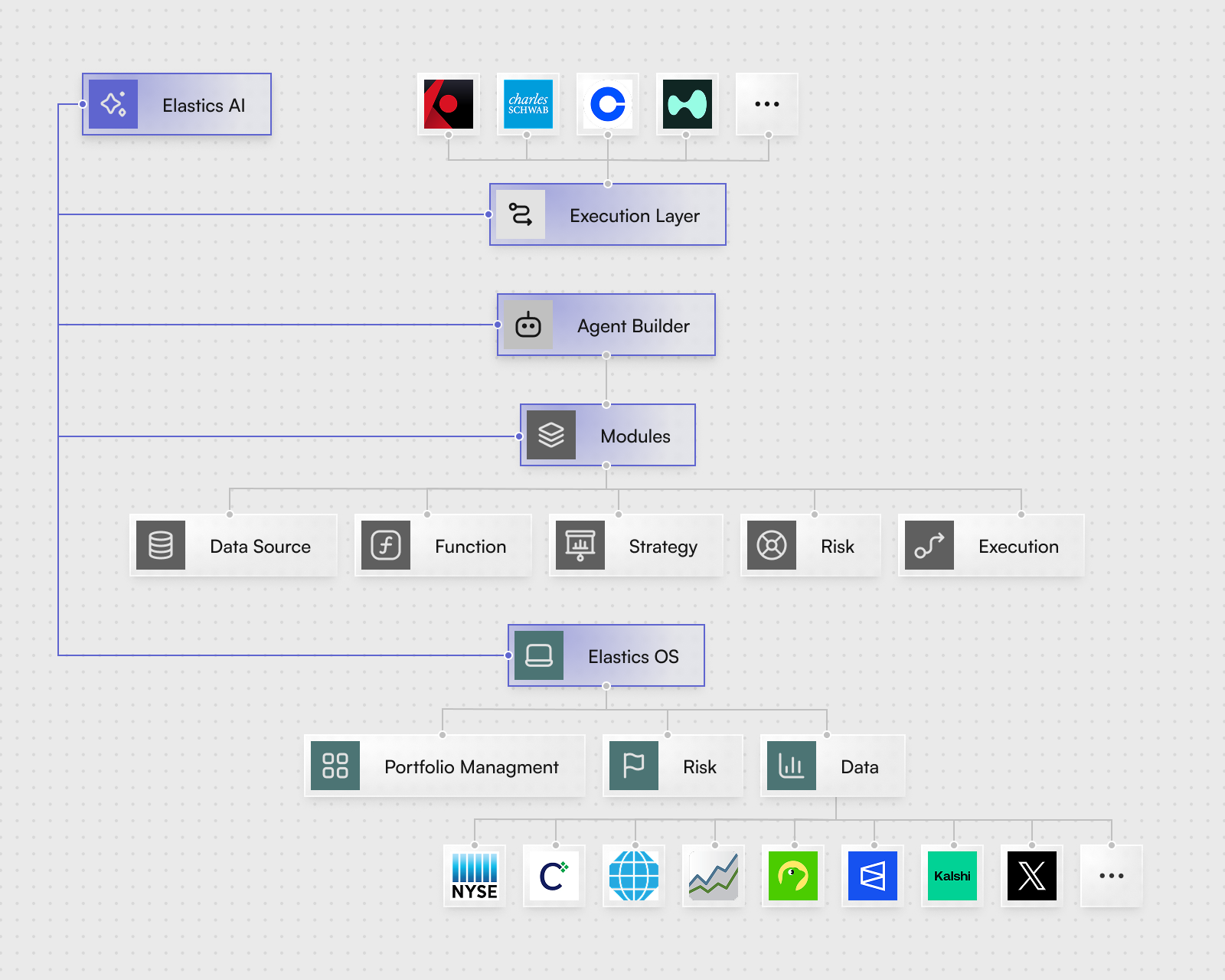This screenshot has width=1225, height=980.
Task: Click the Data bar chart icon
Action: pyautogui.click(x=792, y=766)
